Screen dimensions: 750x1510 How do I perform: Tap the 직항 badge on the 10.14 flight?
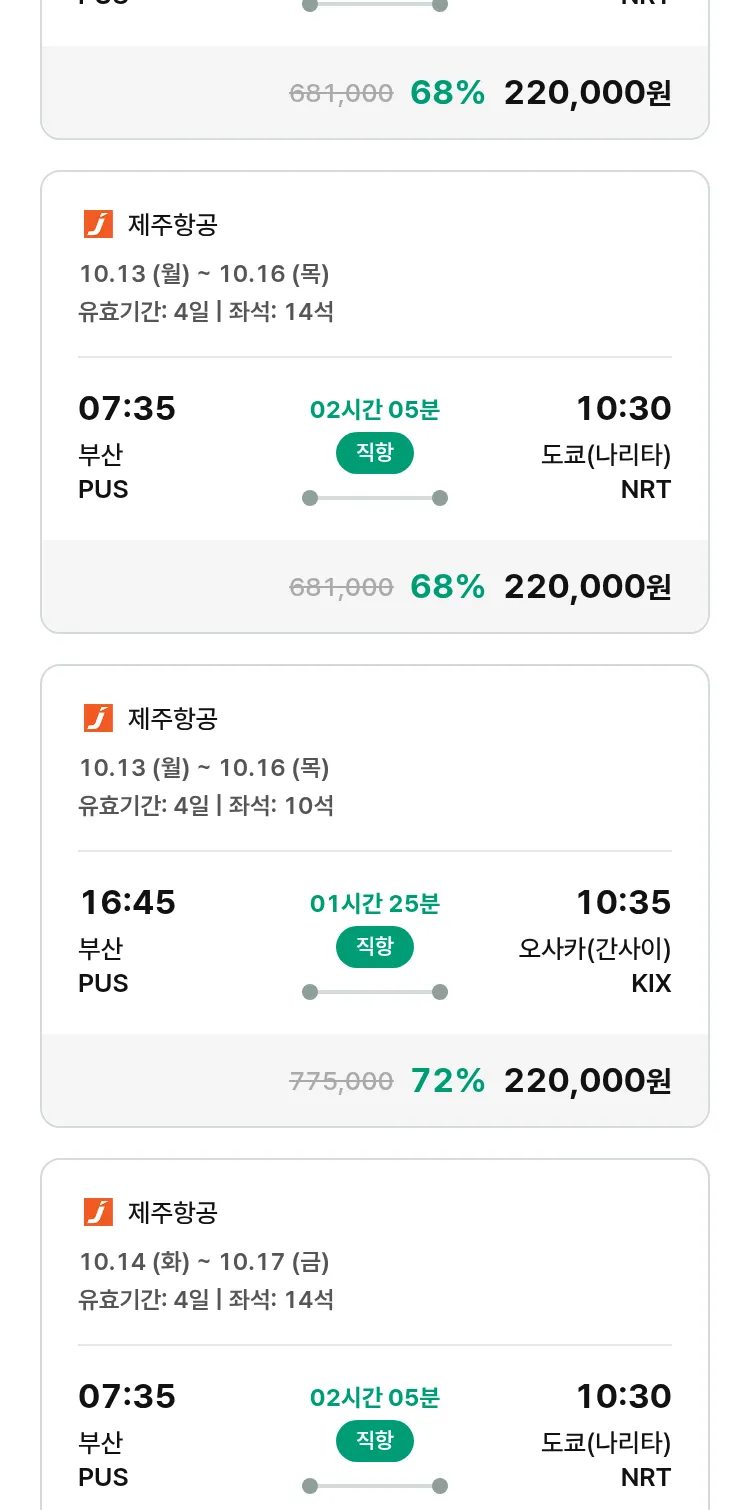click(375, 1441)
